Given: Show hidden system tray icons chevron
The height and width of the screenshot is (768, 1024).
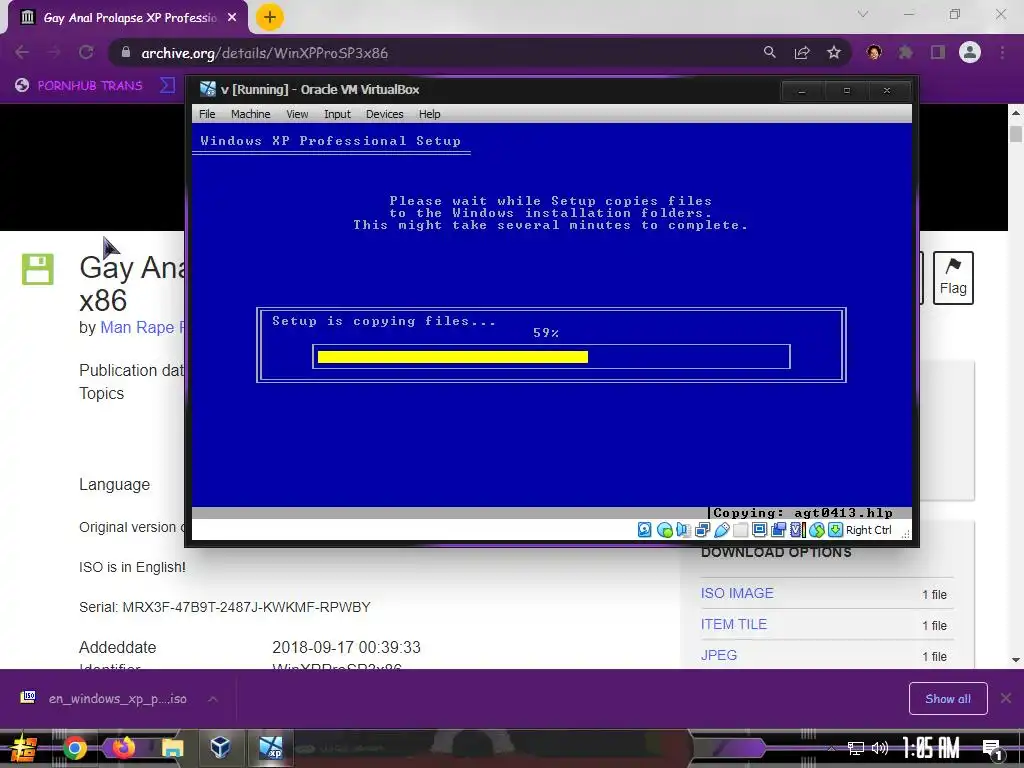Looking at the screenshot, I should [831, 748].
